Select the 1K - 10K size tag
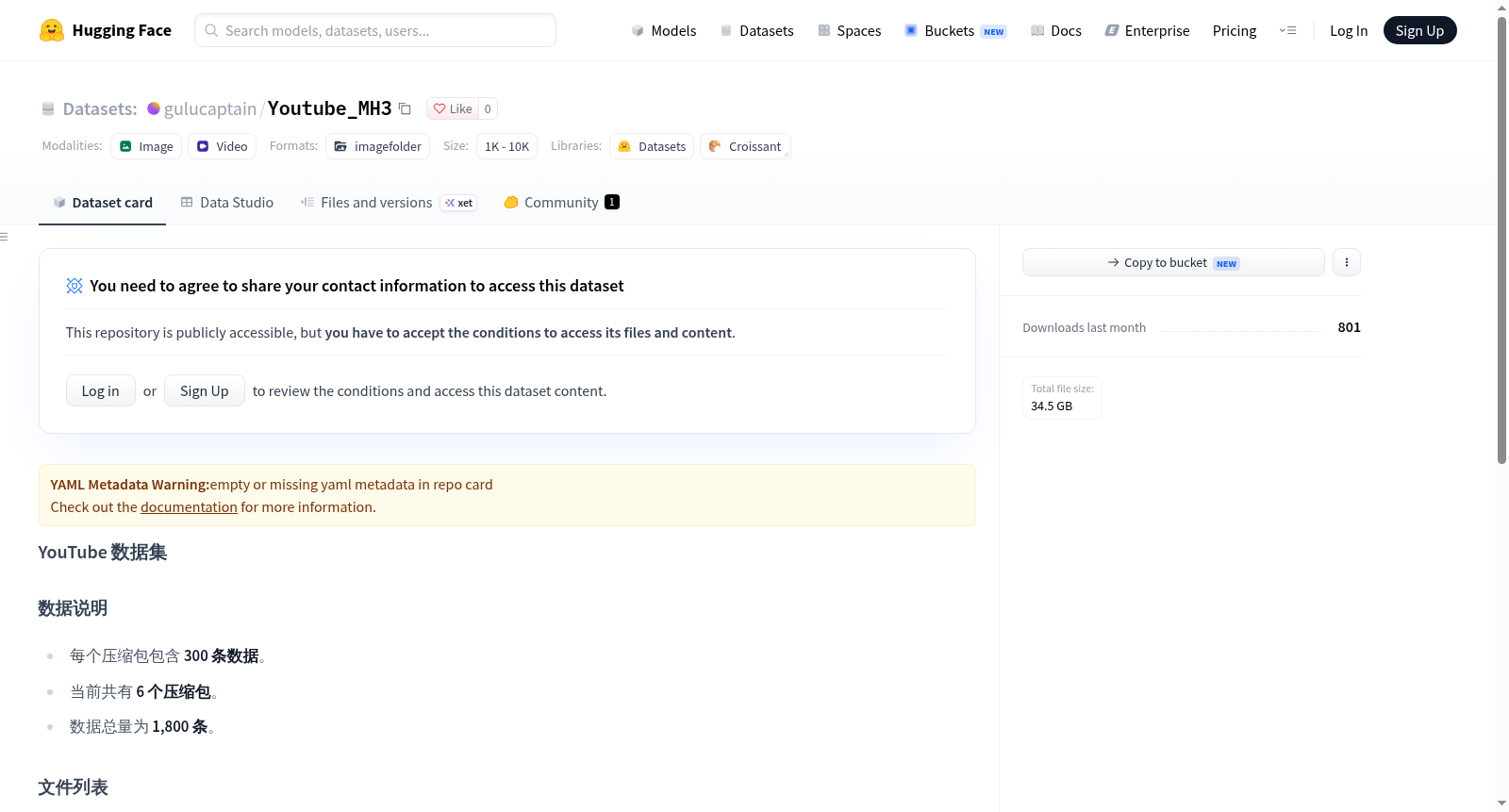The height and width of the screenshot is (812, 1509). [506, 146]
